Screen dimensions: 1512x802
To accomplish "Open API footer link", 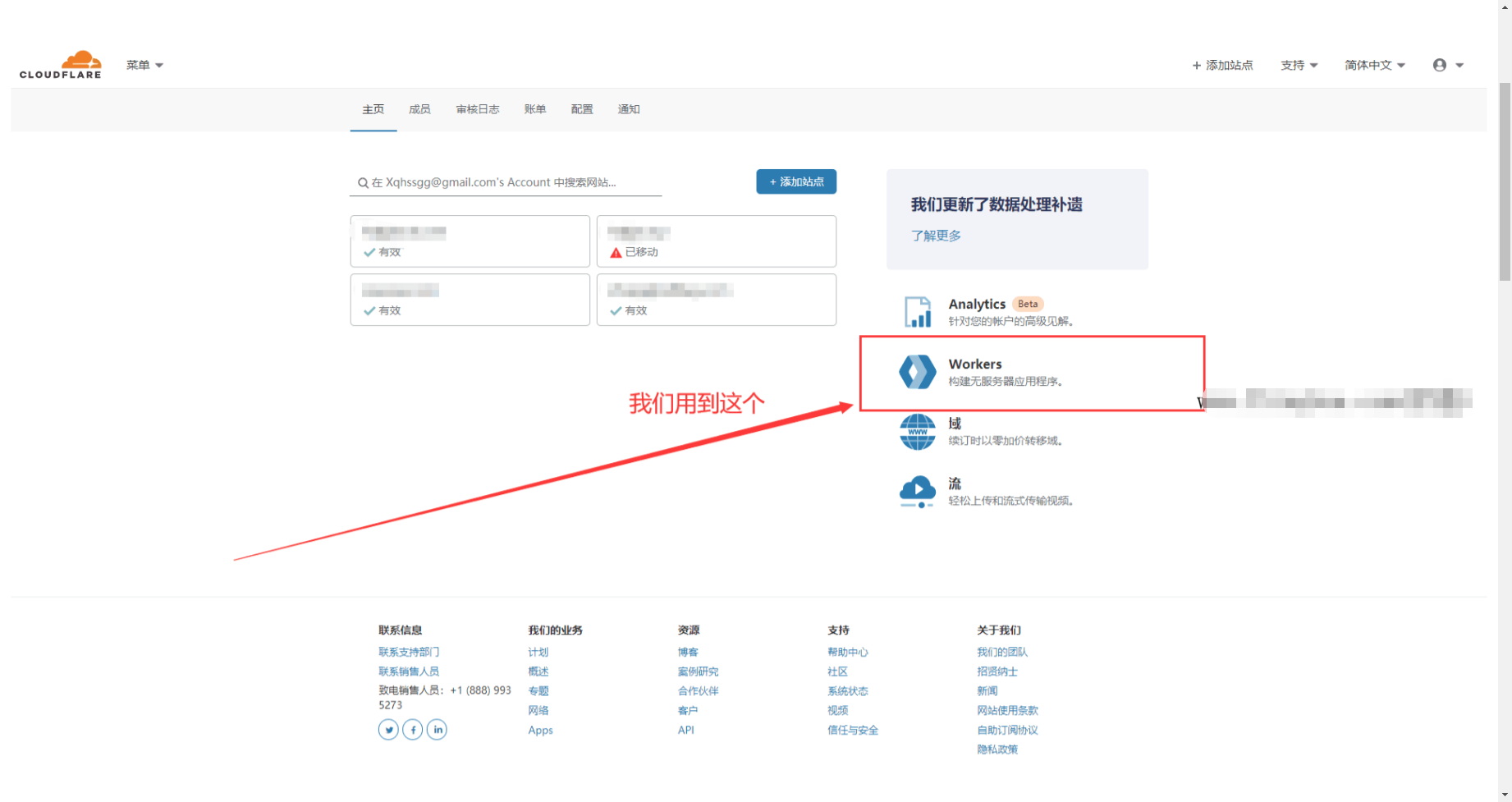I will point(685,730).
